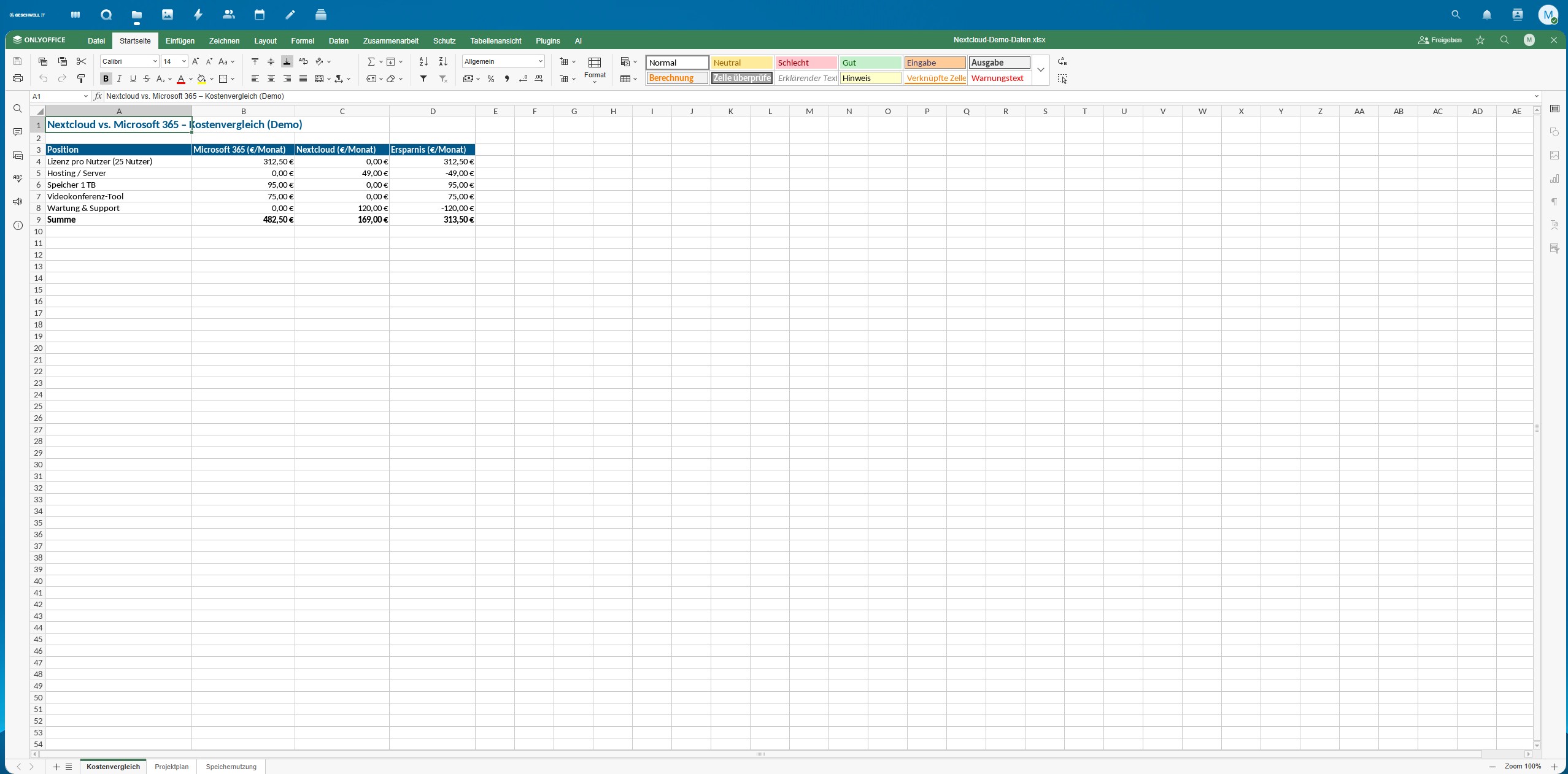This screenshot has height=774, width=1568.
Task: Align text to top of cell
Action: coord(255,61)
